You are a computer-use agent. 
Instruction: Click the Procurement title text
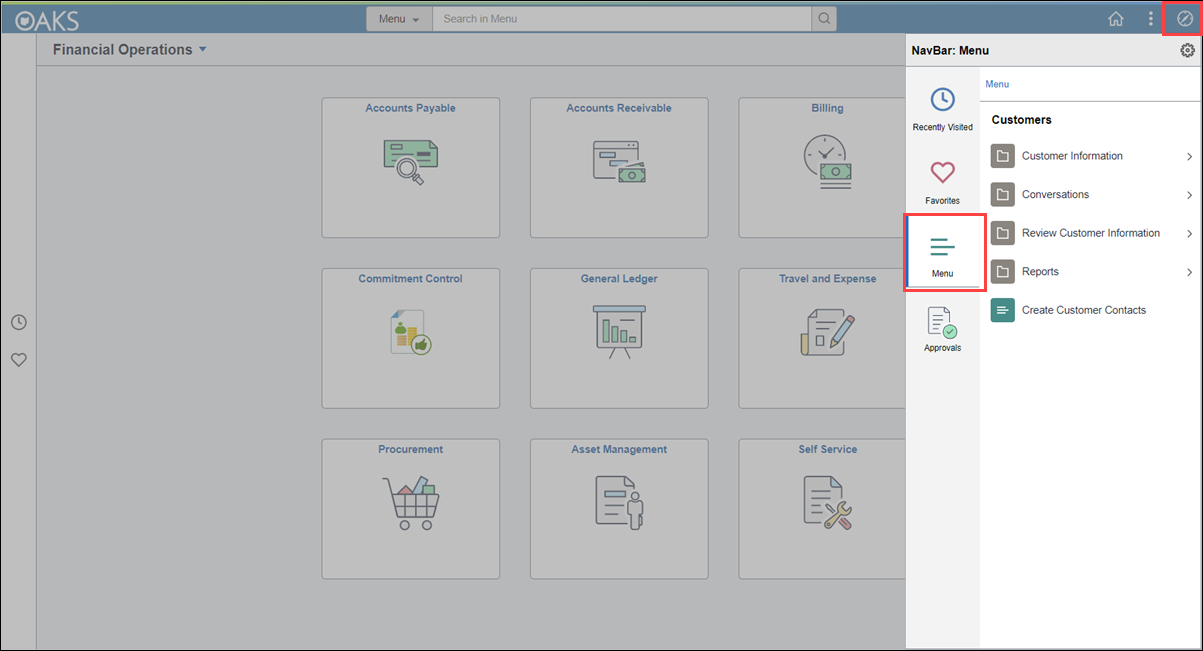[410, 450]
